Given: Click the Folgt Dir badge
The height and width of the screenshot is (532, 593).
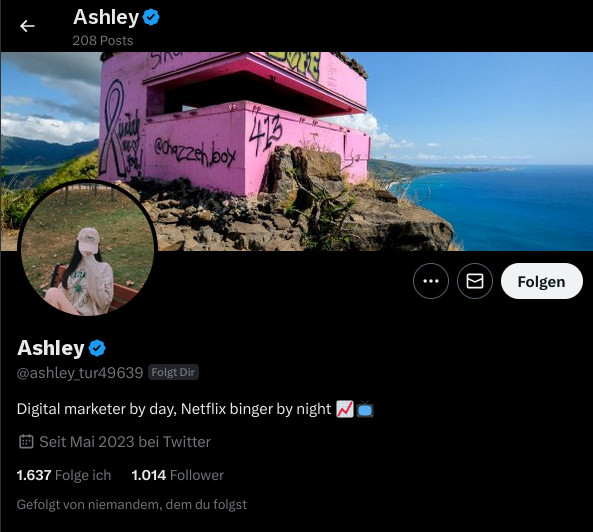Looking at the screenshot, I should pyautogui.click(x=173, y=372).
